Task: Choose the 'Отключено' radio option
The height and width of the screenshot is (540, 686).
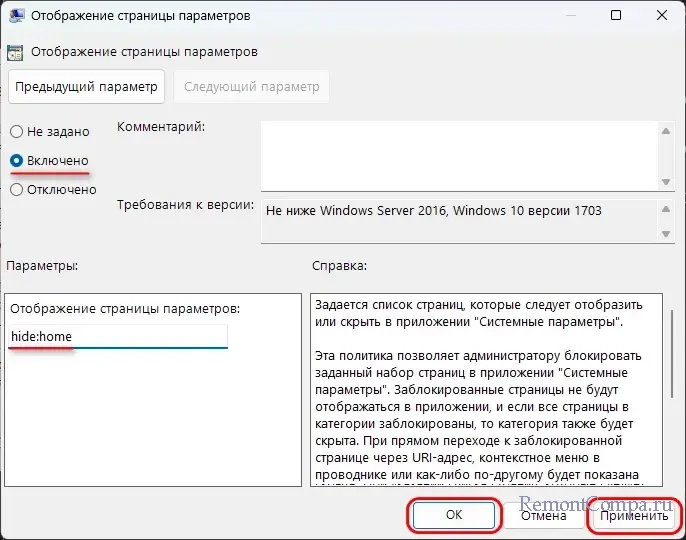Action: (17, 190)
